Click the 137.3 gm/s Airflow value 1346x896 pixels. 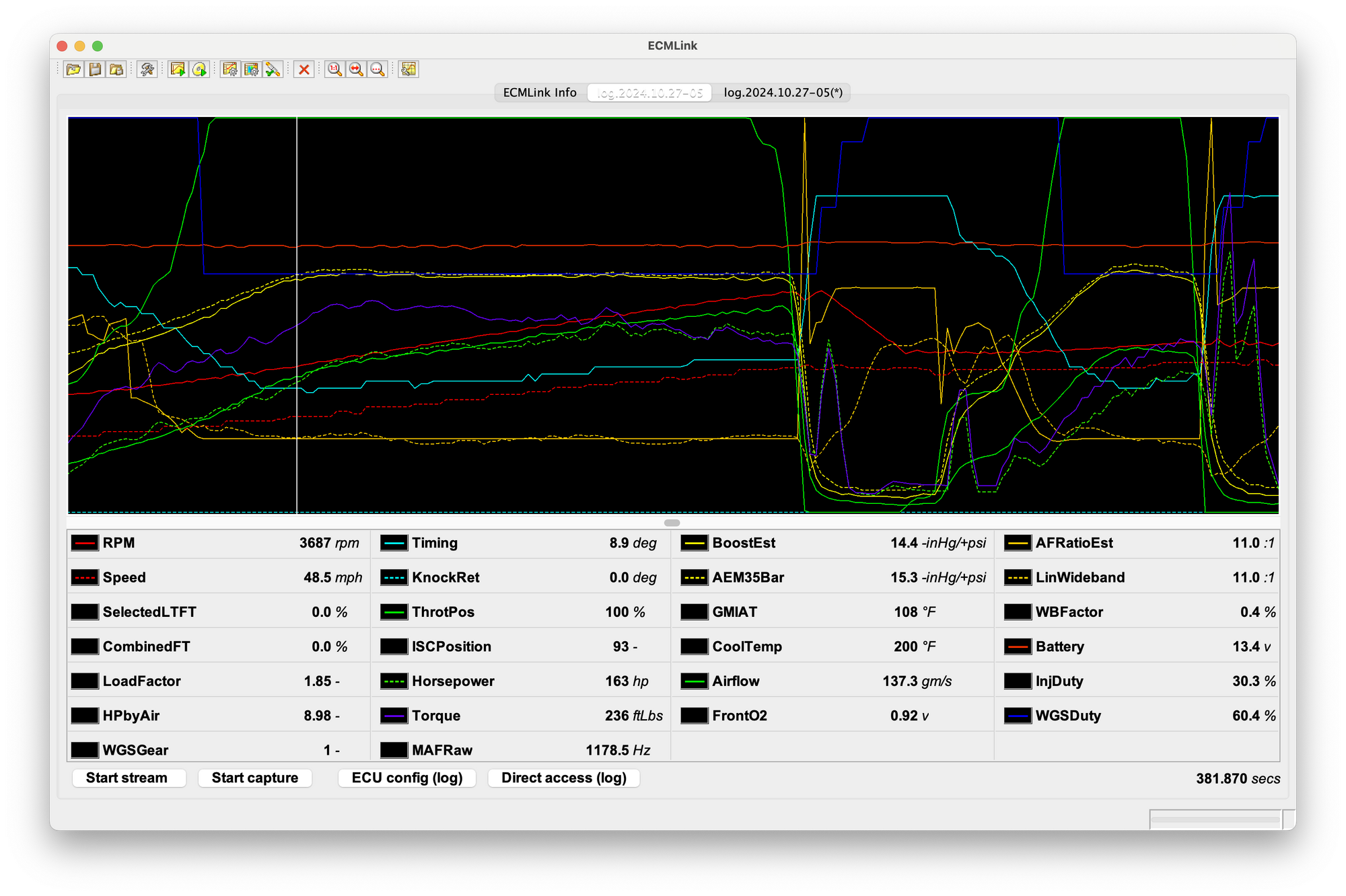(x=917, y=681)
